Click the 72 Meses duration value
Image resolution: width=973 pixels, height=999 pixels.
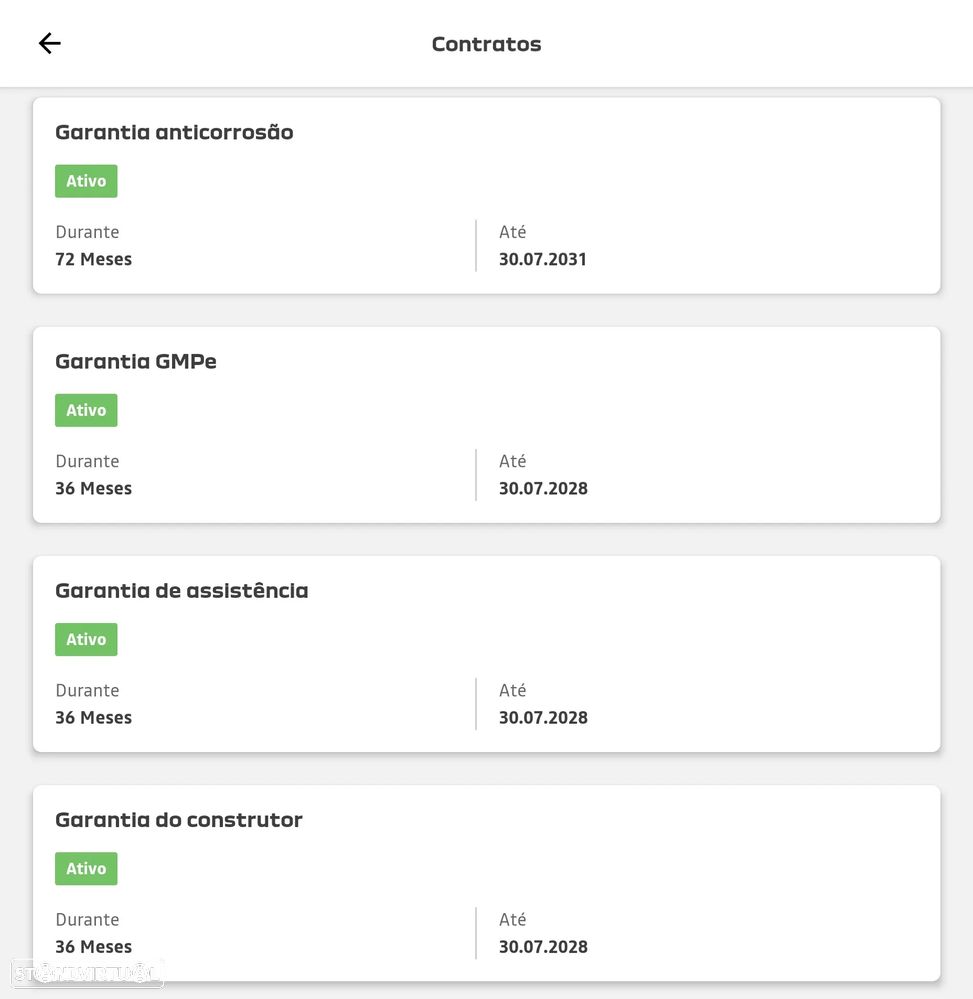pyautogui.click(x=93, y=259)
